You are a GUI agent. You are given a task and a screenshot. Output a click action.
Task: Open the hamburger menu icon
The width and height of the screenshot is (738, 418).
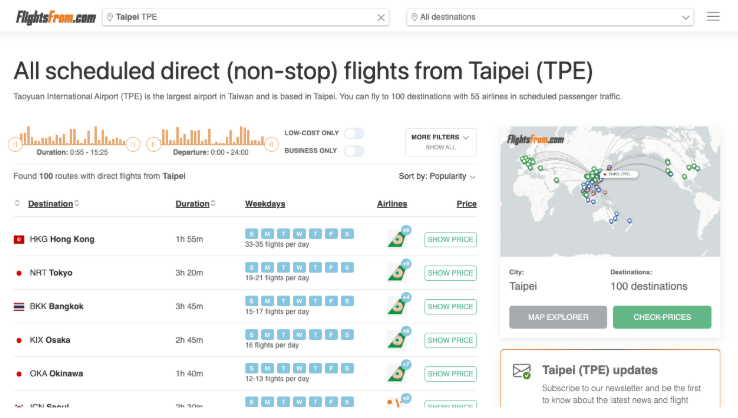[x=713, y=17]
